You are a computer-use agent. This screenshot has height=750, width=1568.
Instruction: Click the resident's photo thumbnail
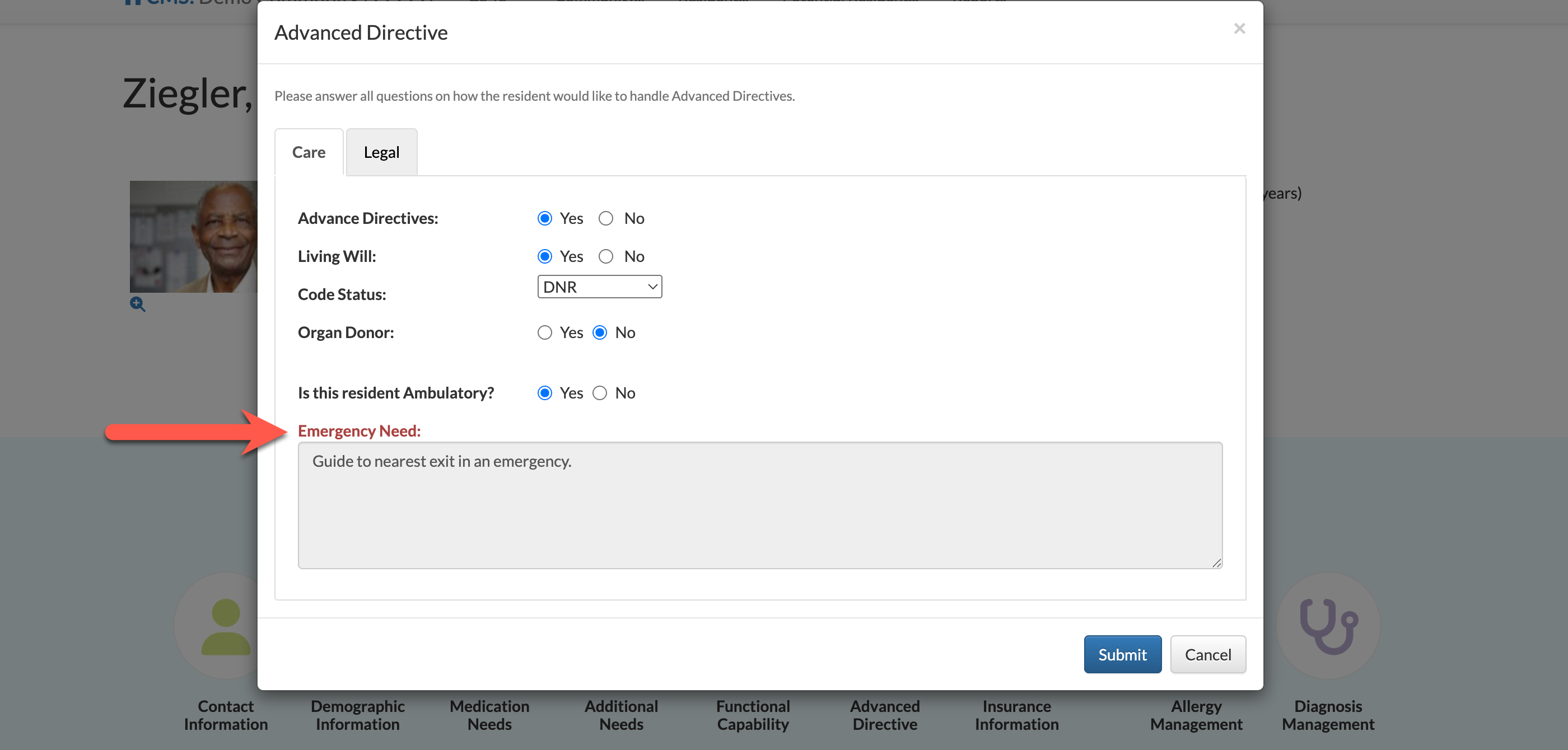194,236
